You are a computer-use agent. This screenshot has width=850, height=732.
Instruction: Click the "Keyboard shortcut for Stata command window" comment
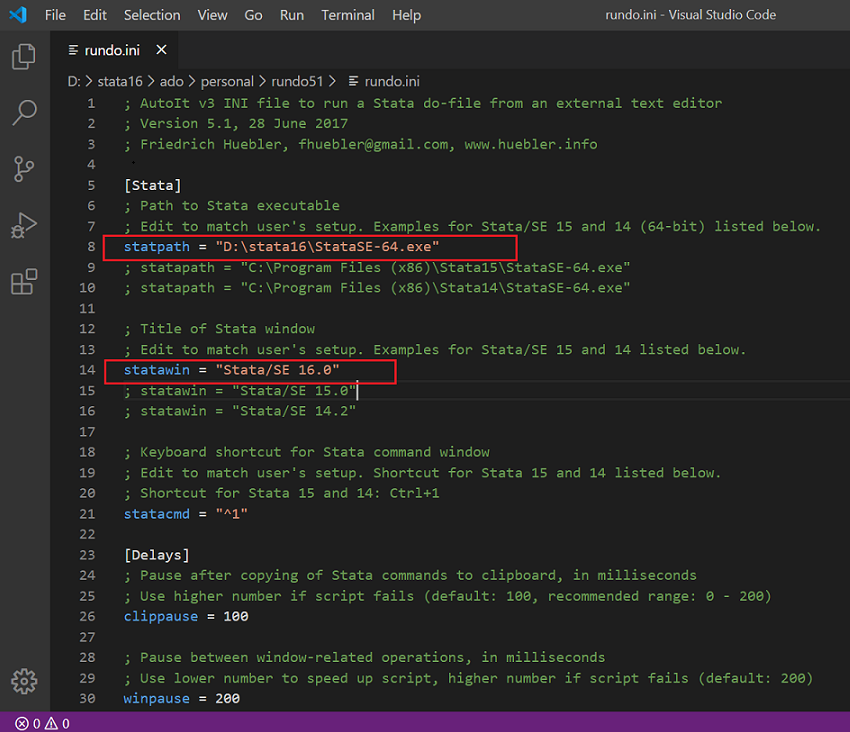tap(307, 452)
